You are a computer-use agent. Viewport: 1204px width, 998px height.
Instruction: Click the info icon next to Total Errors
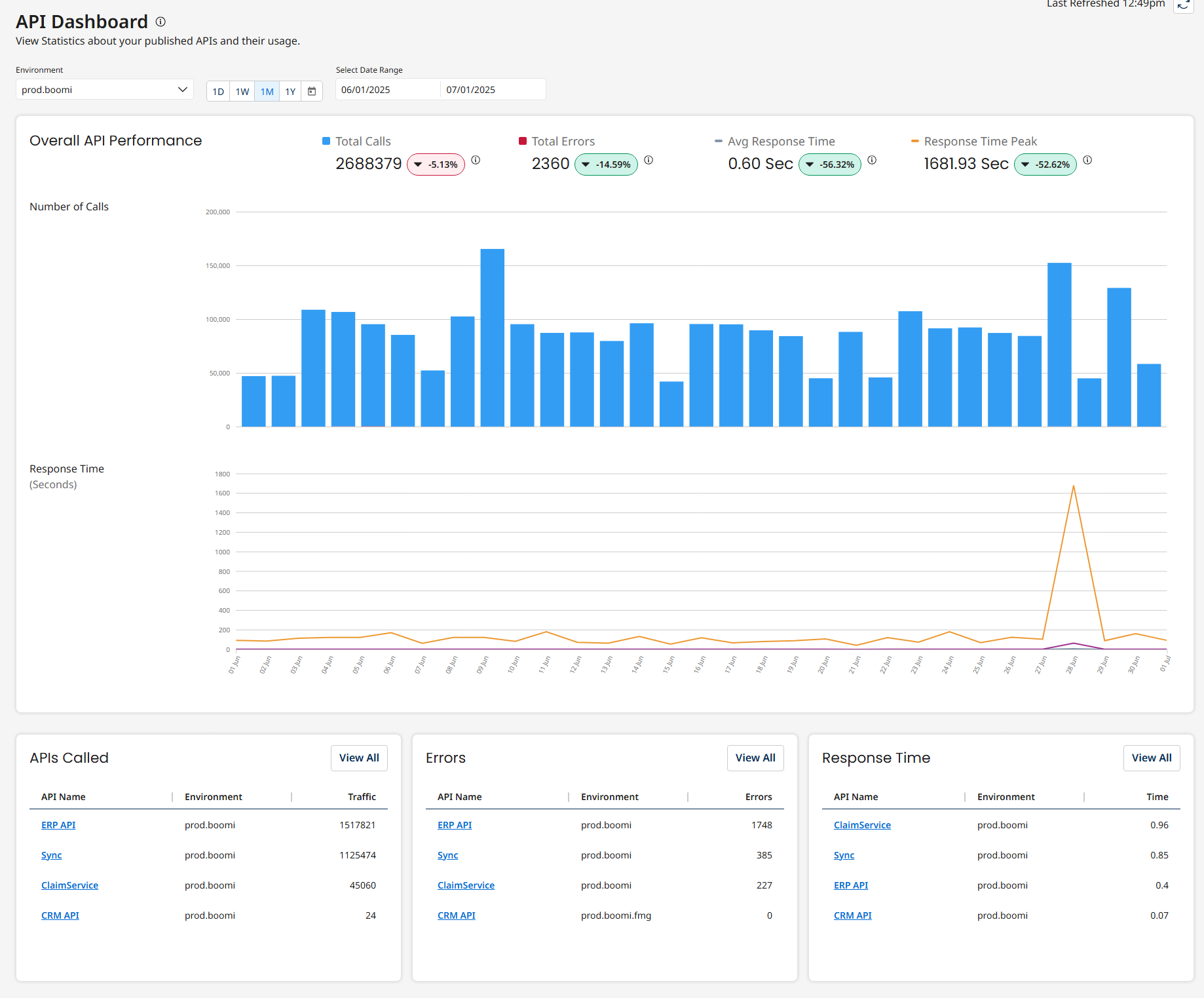tap(649, 160)
